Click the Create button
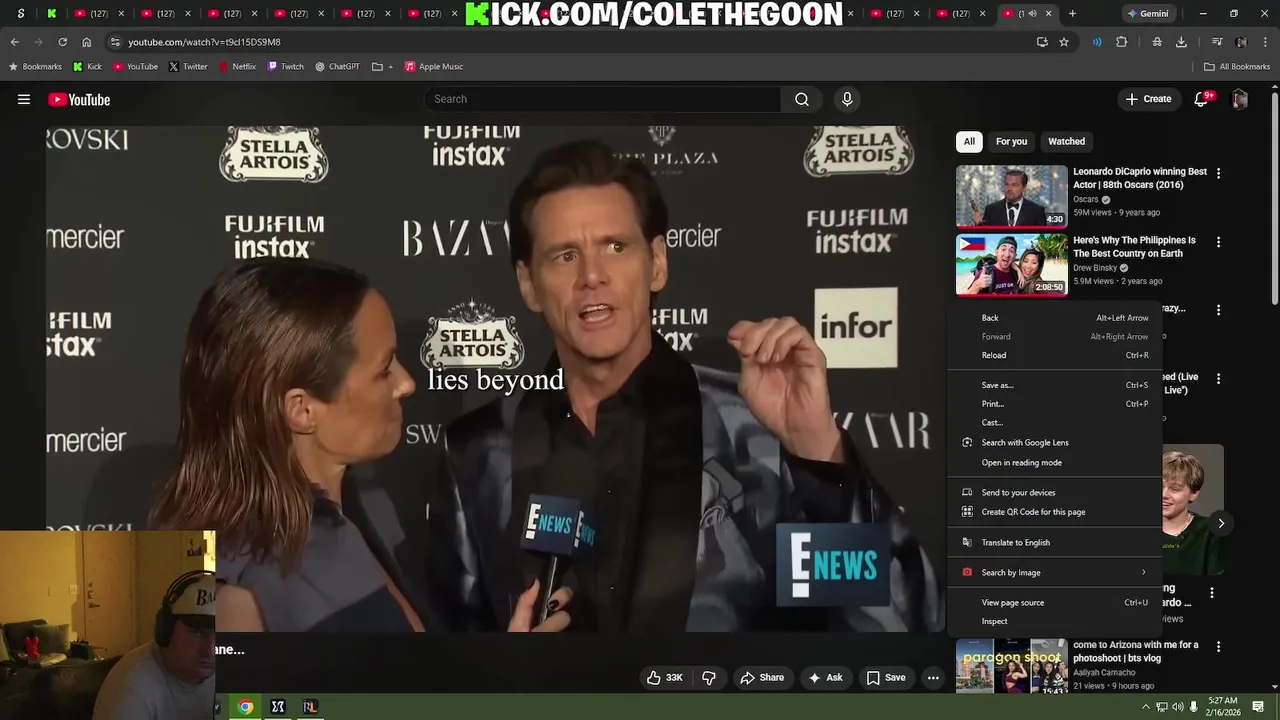The image size is (1280, 720). [1148, 99]
